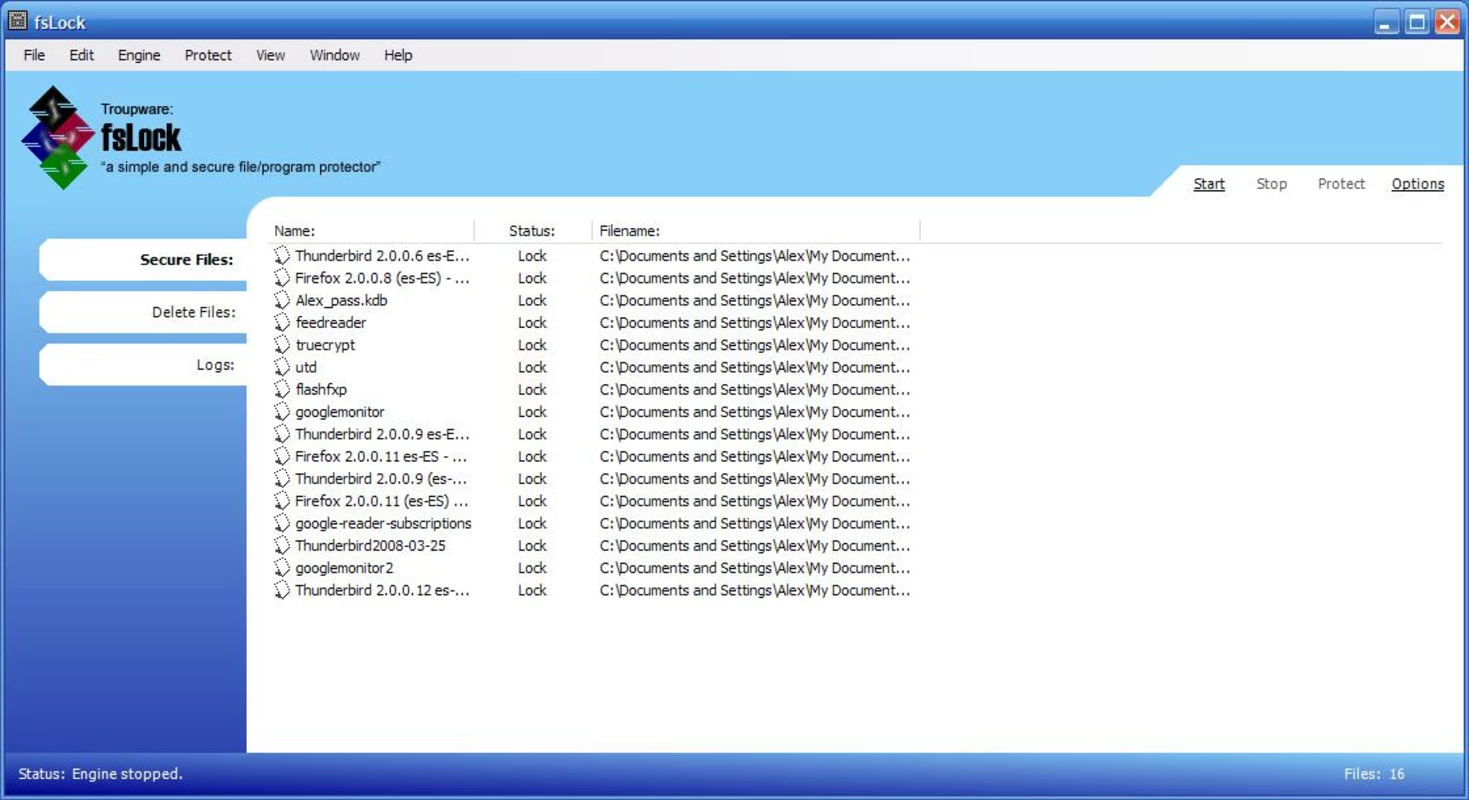Click the Protect link in top right
1469x800 pixels.
click(x=1341, y=184)
